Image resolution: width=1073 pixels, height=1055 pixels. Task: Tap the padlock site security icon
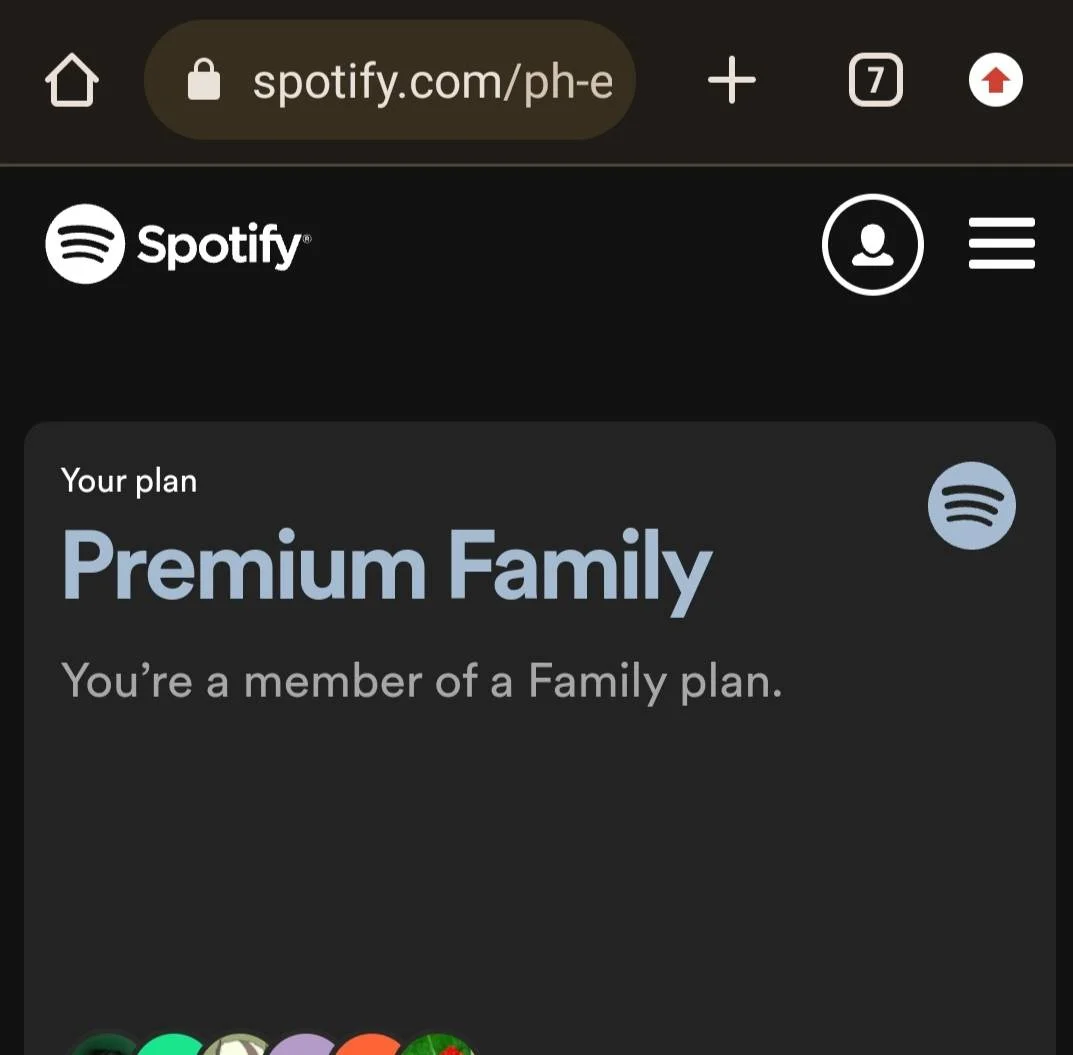pyautogui.click(x=203, y=80)
